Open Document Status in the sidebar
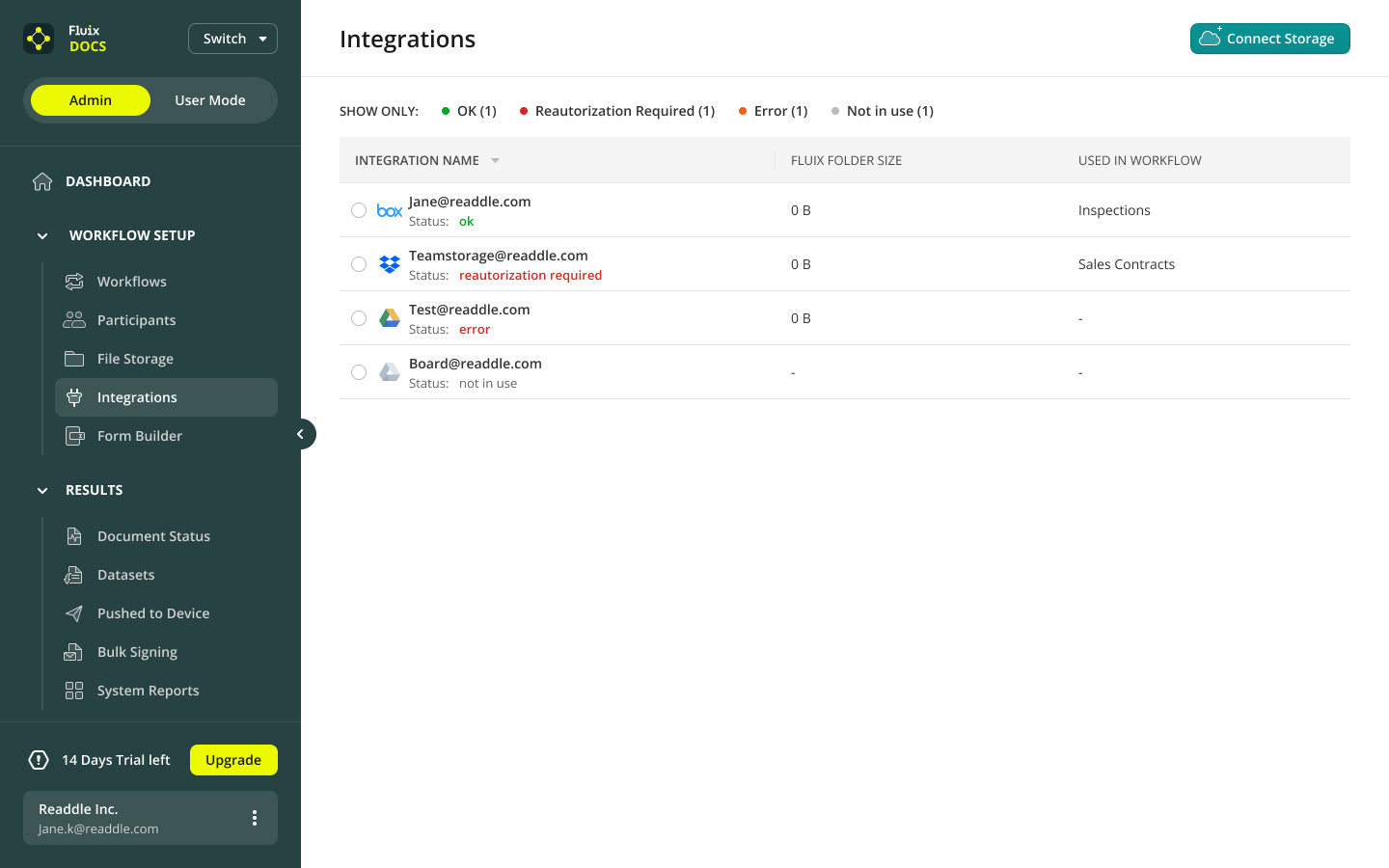Image resolution: width=1389 pixels, height=868 pixels. [153, 536]
